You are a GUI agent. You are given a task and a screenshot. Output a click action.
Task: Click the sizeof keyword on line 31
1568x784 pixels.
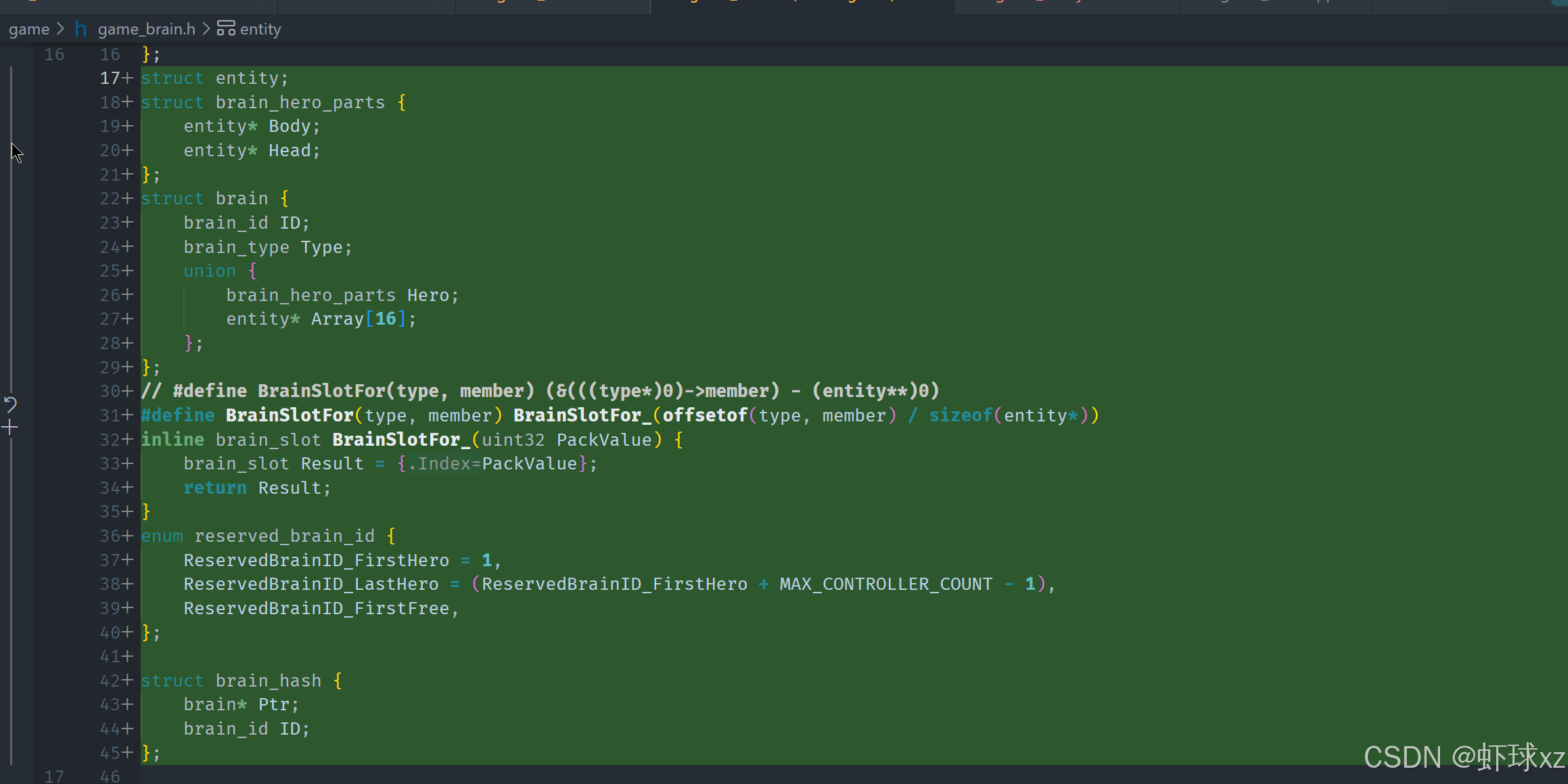pyautogui.click(x=960, y=415)
